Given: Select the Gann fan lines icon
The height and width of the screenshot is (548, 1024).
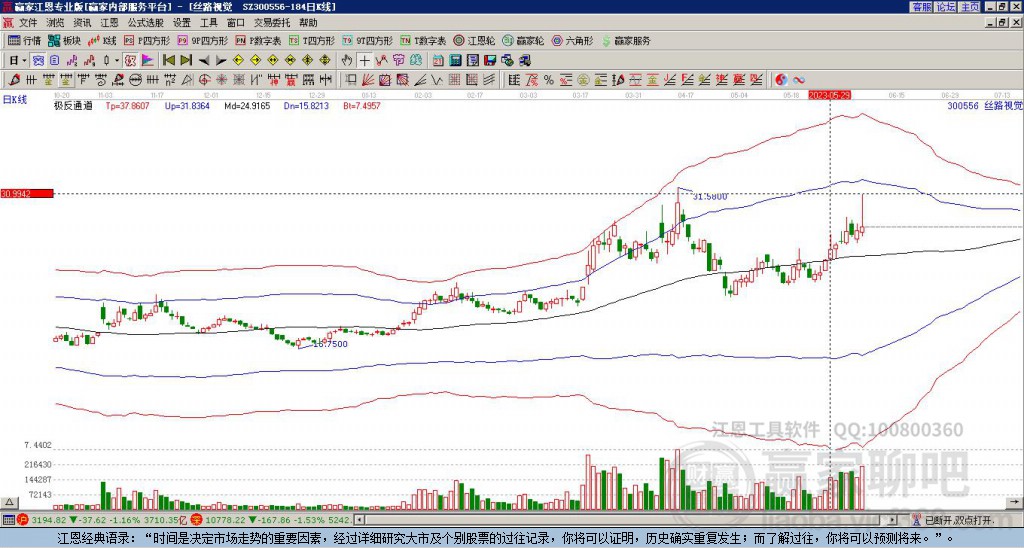Looking at the screenshot, I should pyautogui.click(x=368, y=80).
